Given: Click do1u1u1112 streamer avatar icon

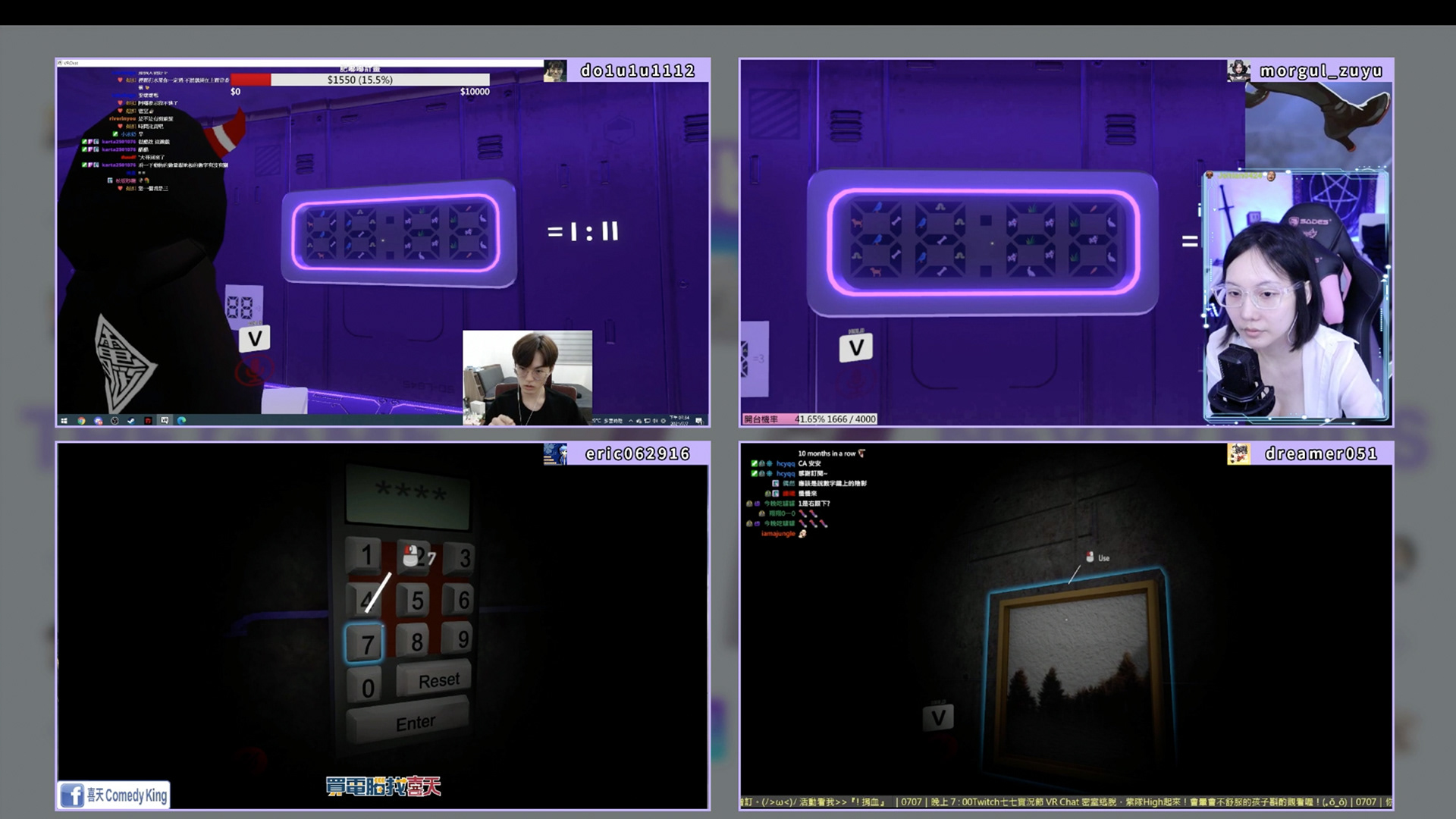Looking at the screenshot, I should tap(555, 71).
